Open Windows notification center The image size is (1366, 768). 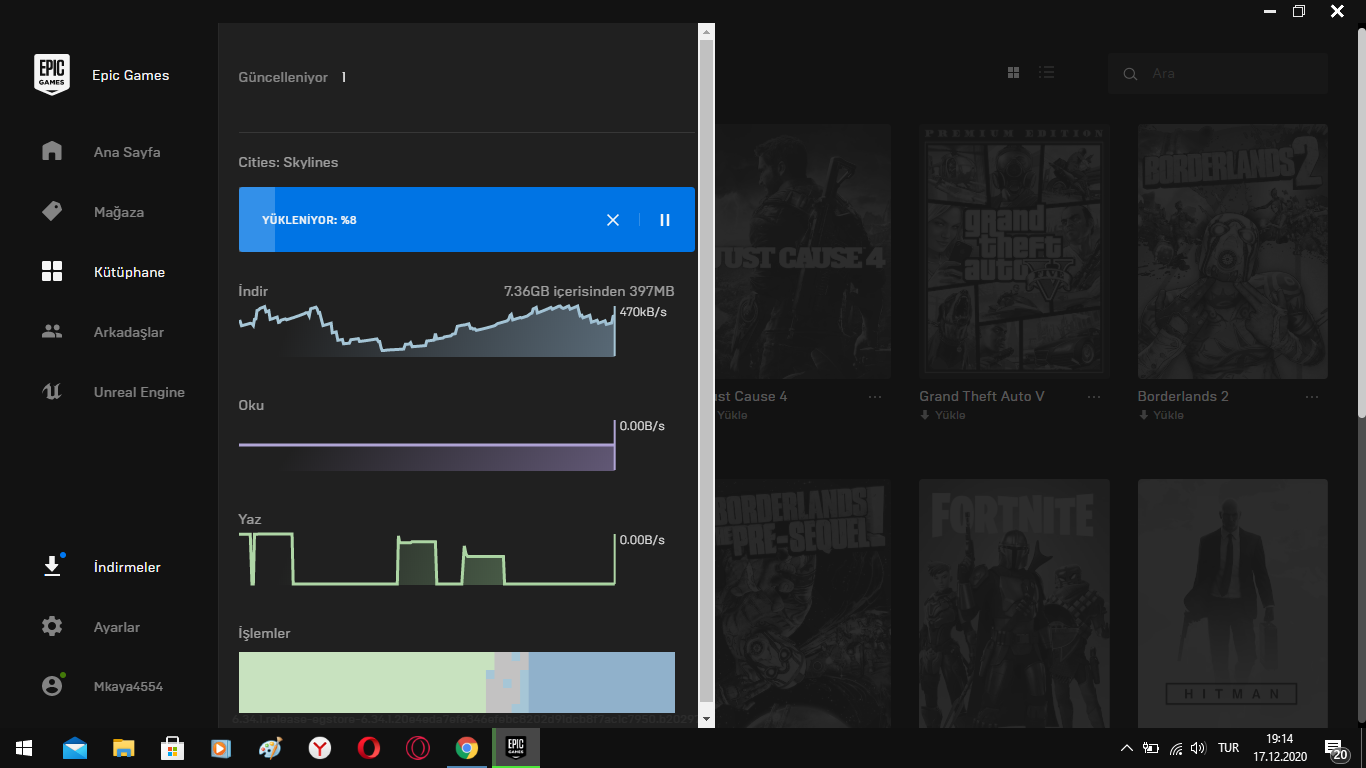1335,749
